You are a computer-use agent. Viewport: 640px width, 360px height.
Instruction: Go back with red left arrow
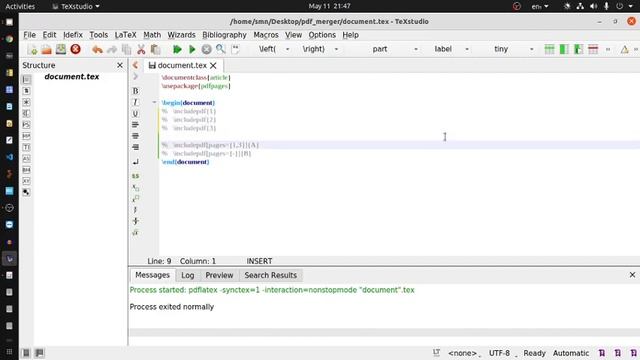pyautogui.click(x=136, y=65)
